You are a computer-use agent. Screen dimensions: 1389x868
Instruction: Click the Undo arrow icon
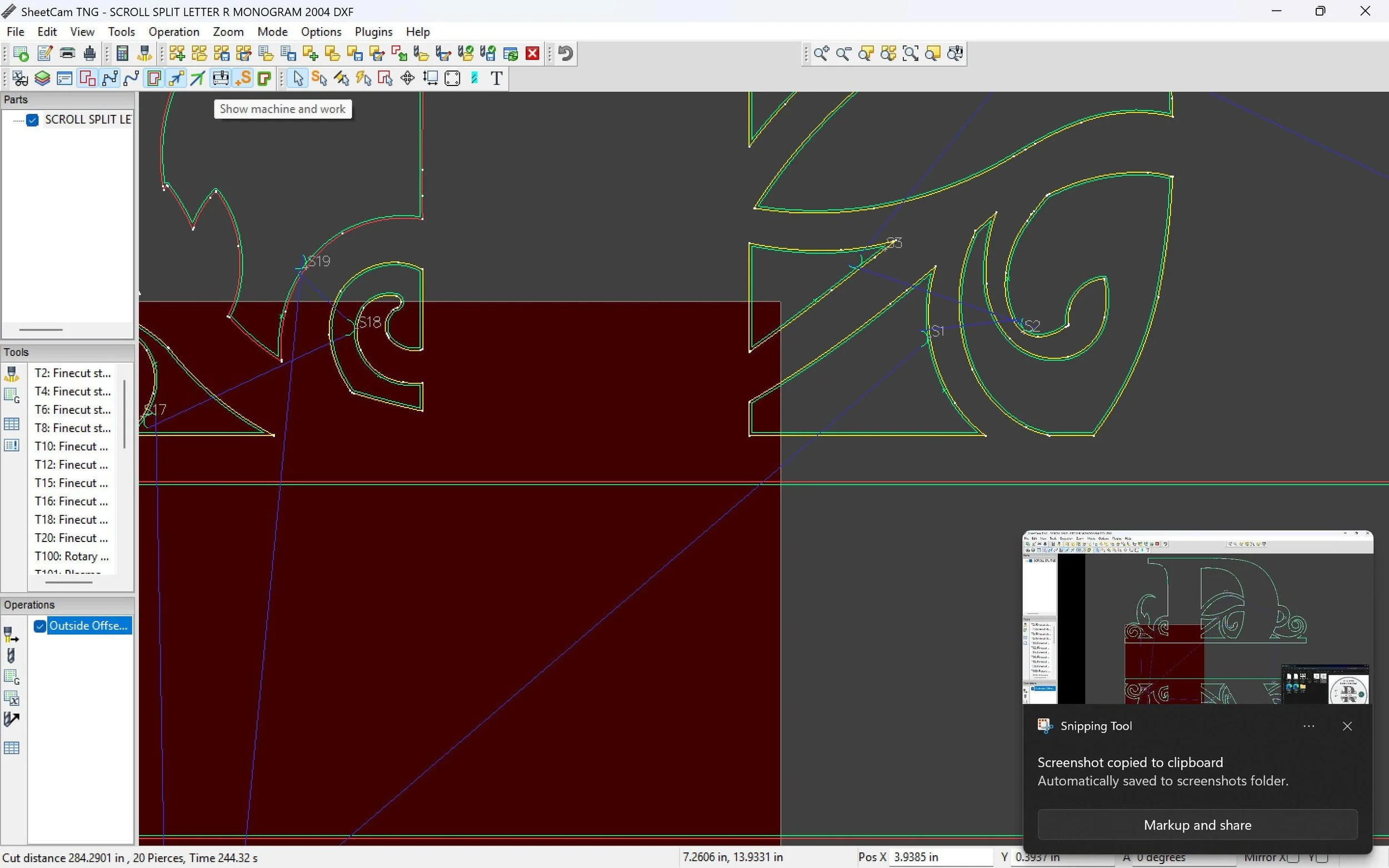tap(566, 53)
